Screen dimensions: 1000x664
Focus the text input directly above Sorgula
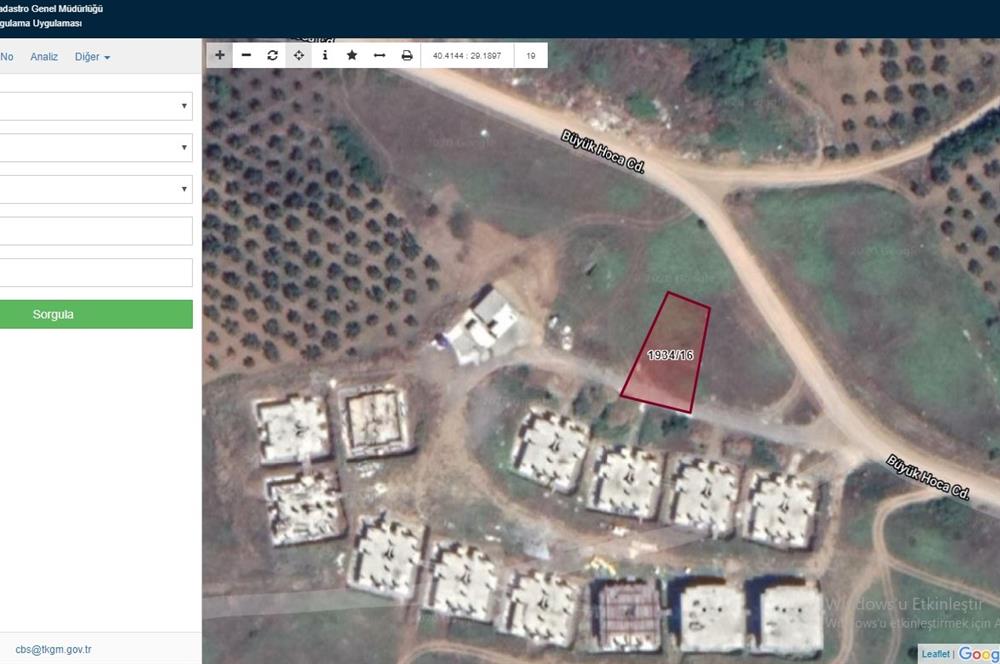click(96, 273)
